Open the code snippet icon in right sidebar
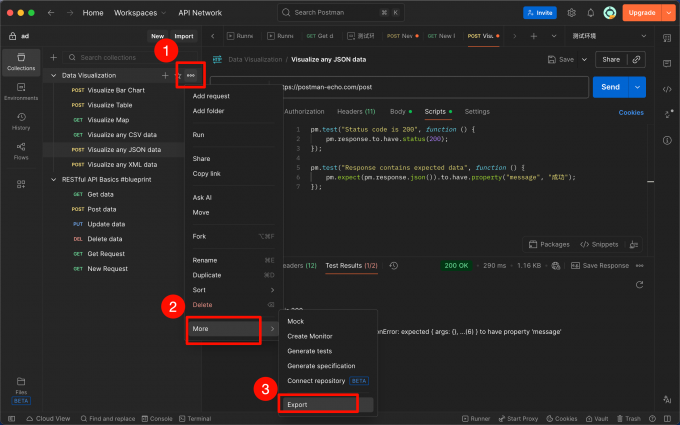 coord(667,89)
